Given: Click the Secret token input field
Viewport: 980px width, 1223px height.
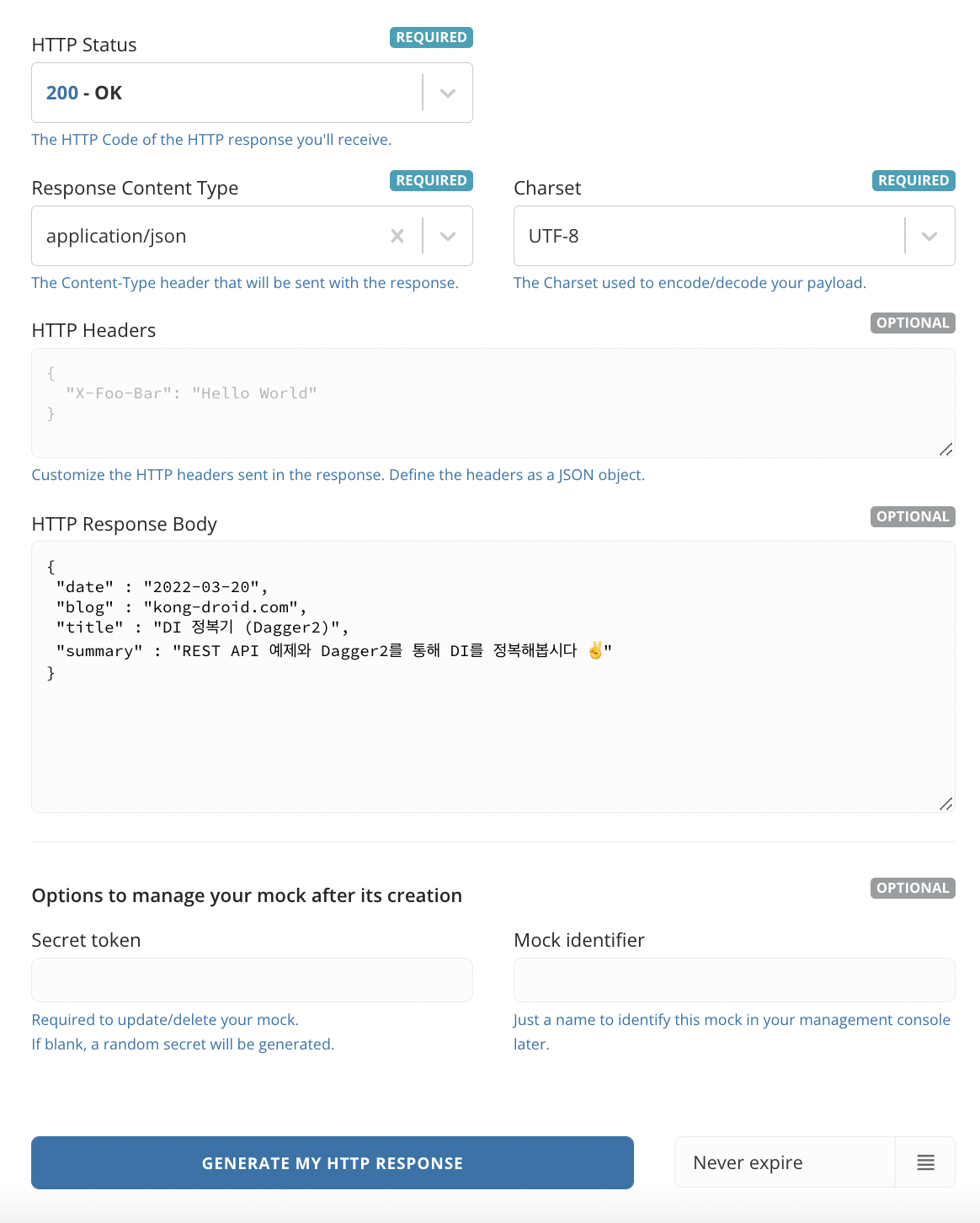Looking at the screenshot, I should coord(252,980).
